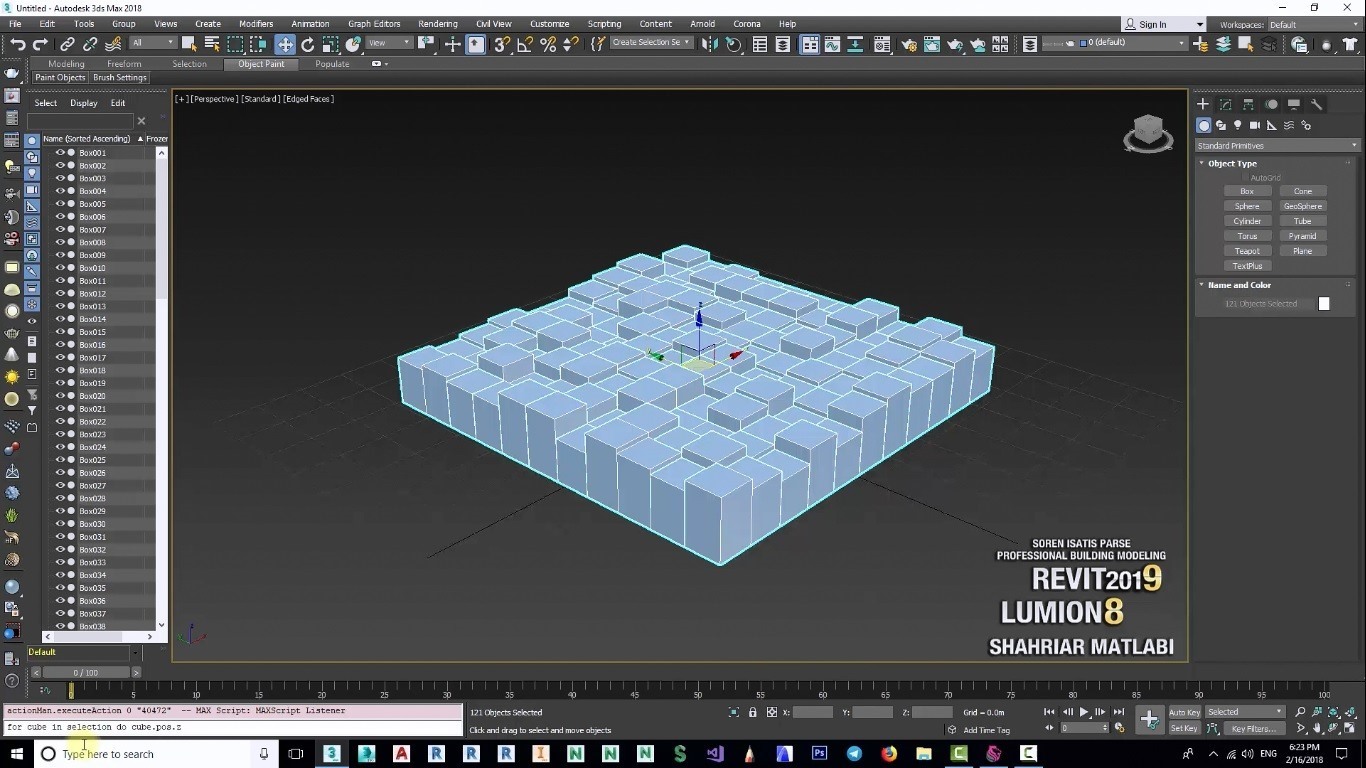Screen dimensions: 1366x768
Task: Click the Redo arrow icon
Action: coord(40,44)
